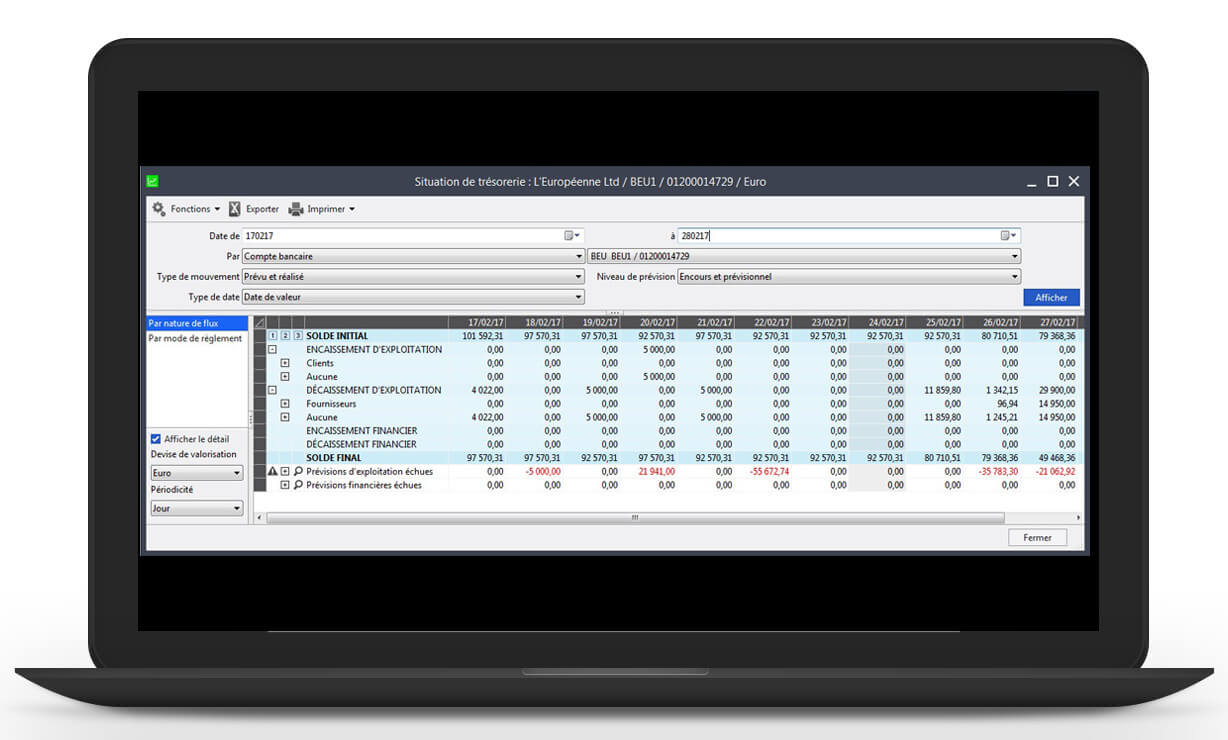The width and height of the screenshot is (1228, 740).
Task: Select Par mode de règlement view
Action: [x=197, y=339]
